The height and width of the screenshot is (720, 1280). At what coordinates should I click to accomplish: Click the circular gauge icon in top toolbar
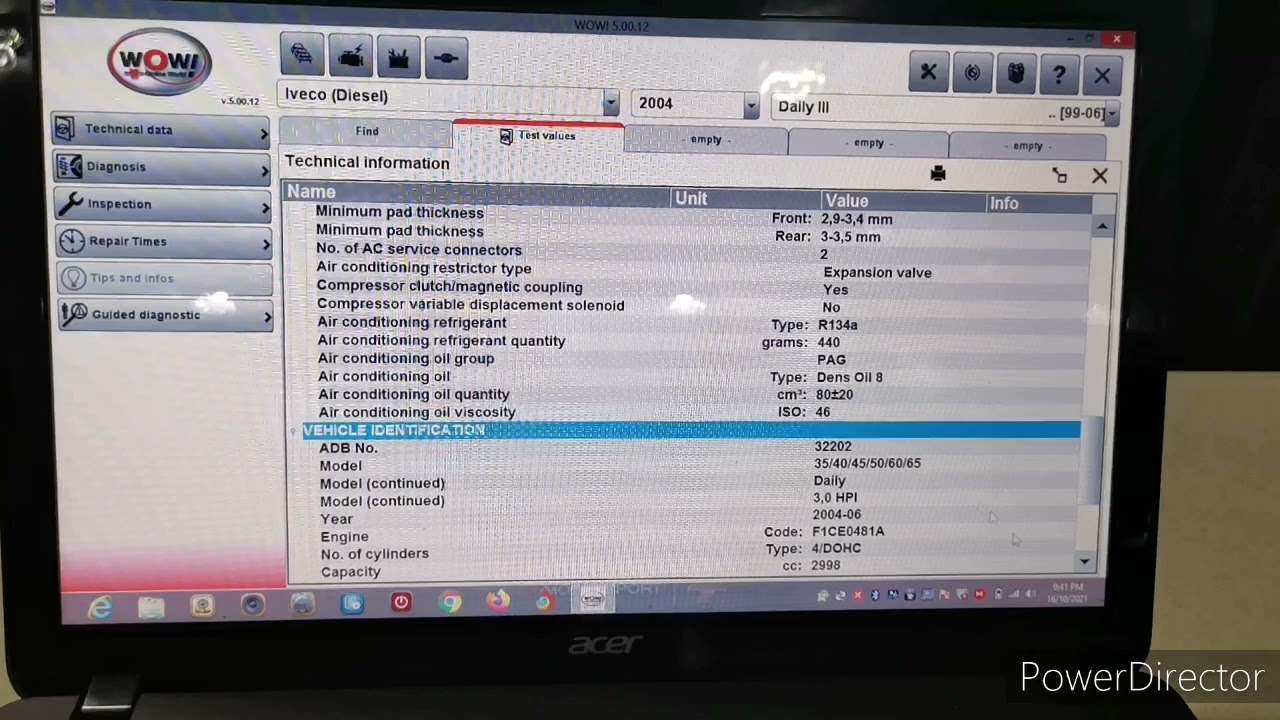pos(972,73)
